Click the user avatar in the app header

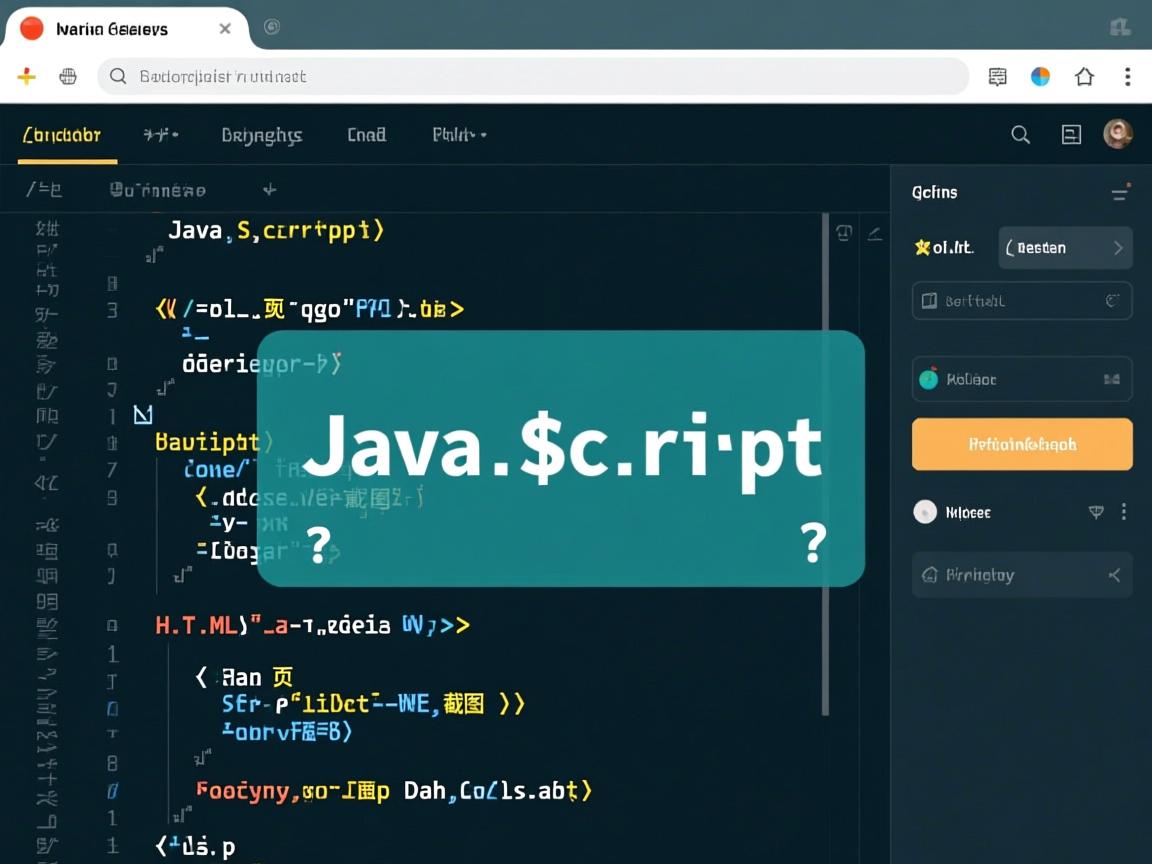pyautogui.click(x=1117, y=134)
